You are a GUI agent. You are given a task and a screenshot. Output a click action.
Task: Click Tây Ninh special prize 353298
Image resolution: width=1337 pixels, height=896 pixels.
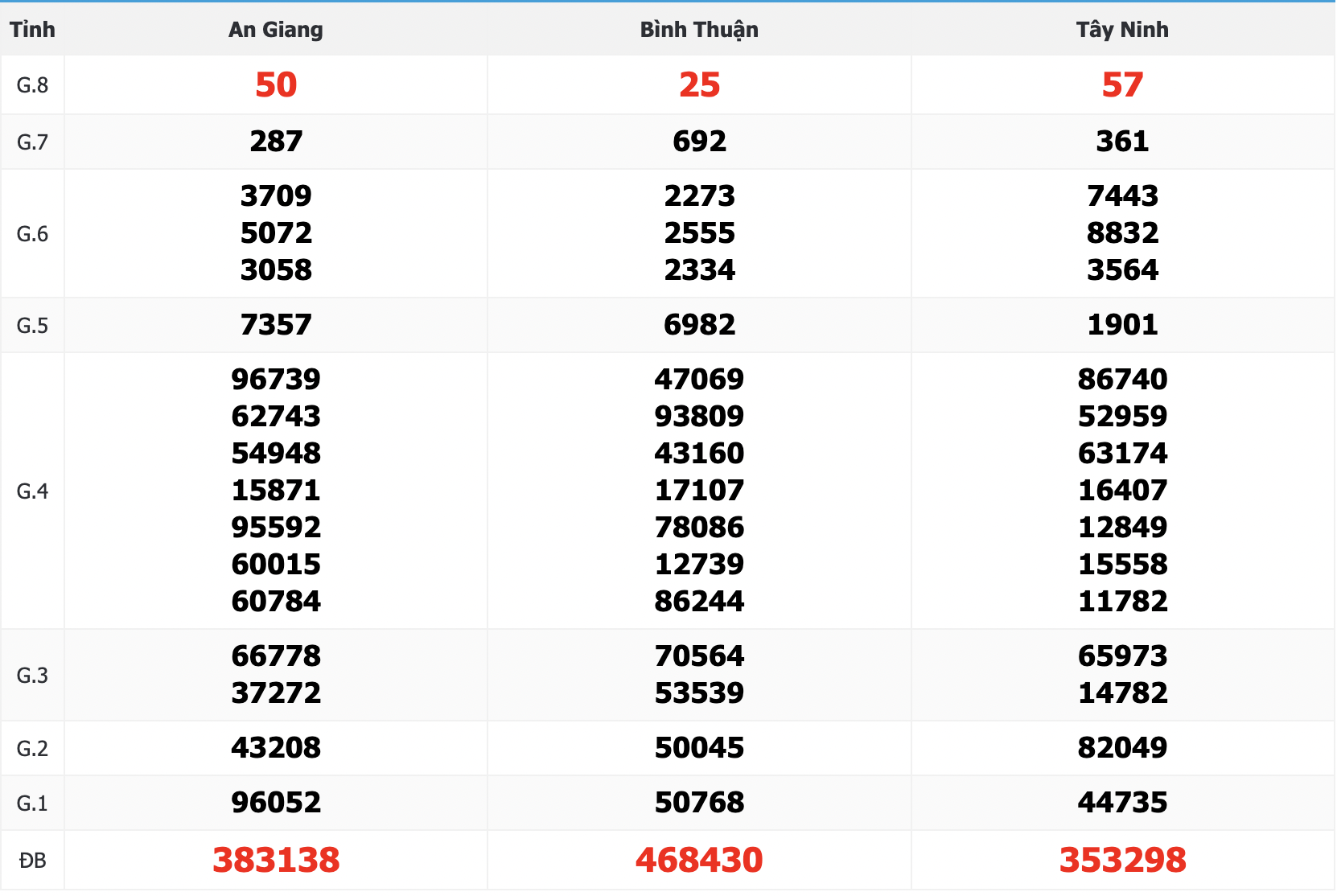[x=1122, y=860]
